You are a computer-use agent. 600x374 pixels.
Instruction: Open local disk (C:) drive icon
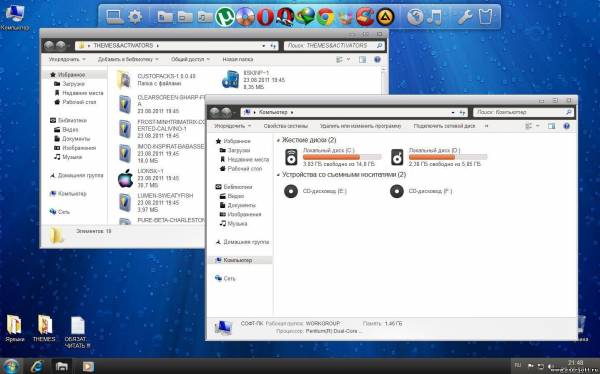pyautogui.click(x=291, y=157)
